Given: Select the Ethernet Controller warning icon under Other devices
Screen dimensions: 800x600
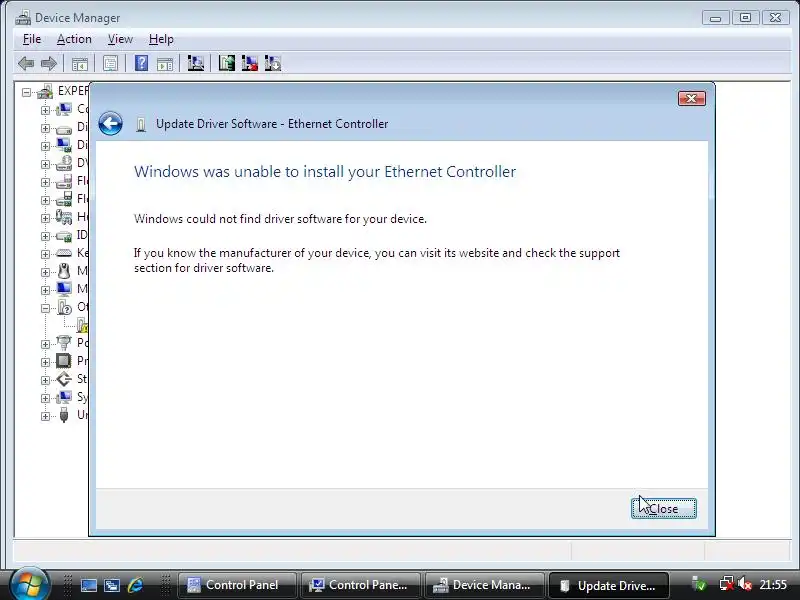Looking at the screenshot, I should (x=82, y=325).
